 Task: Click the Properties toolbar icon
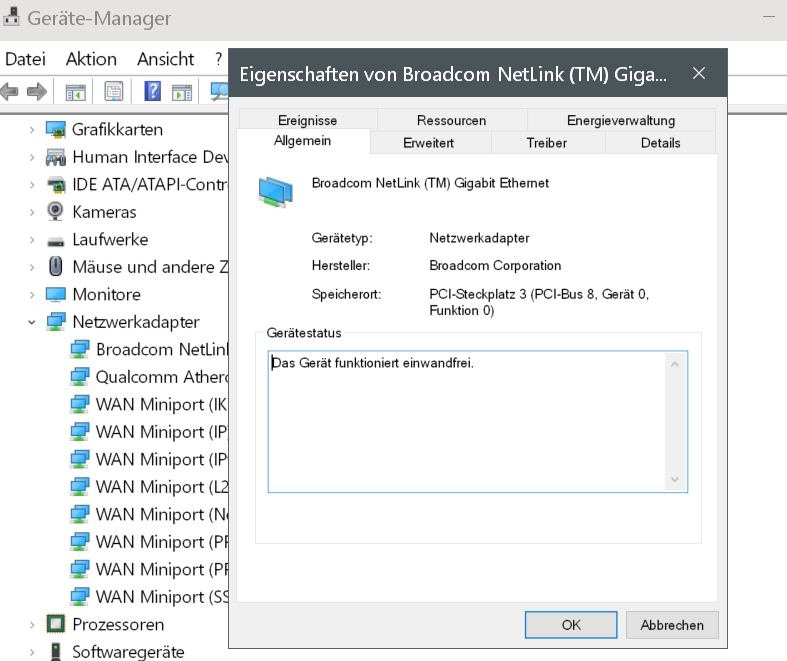click(113, 92)
